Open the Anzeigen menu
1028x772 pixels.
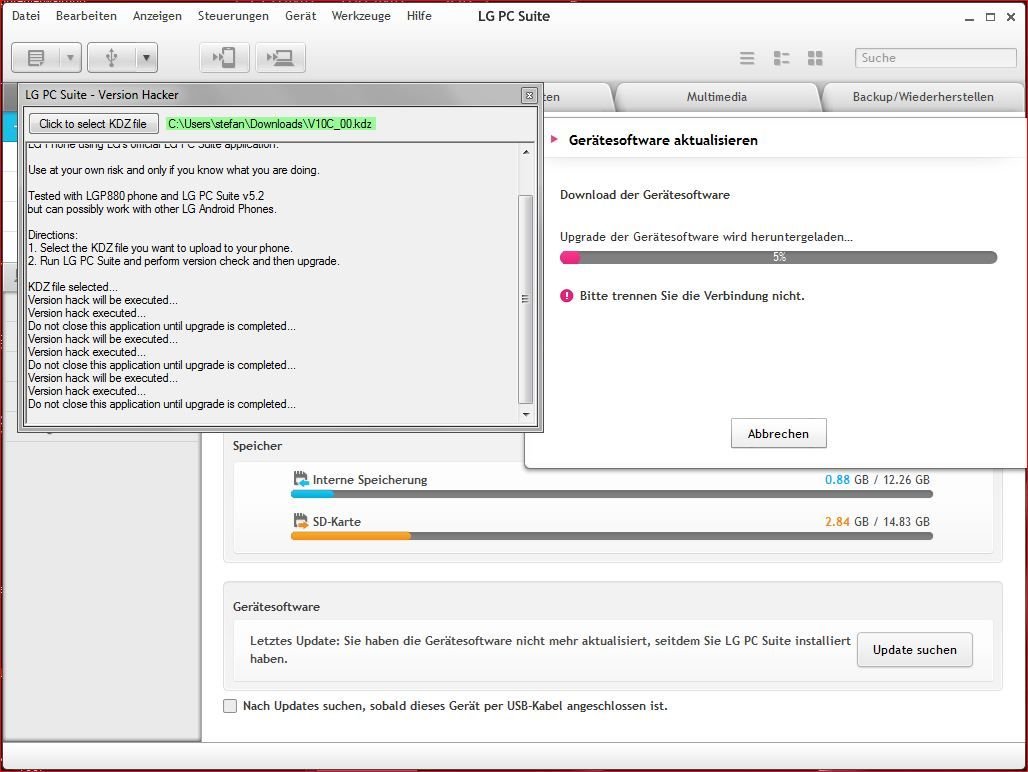click(157, 16)
